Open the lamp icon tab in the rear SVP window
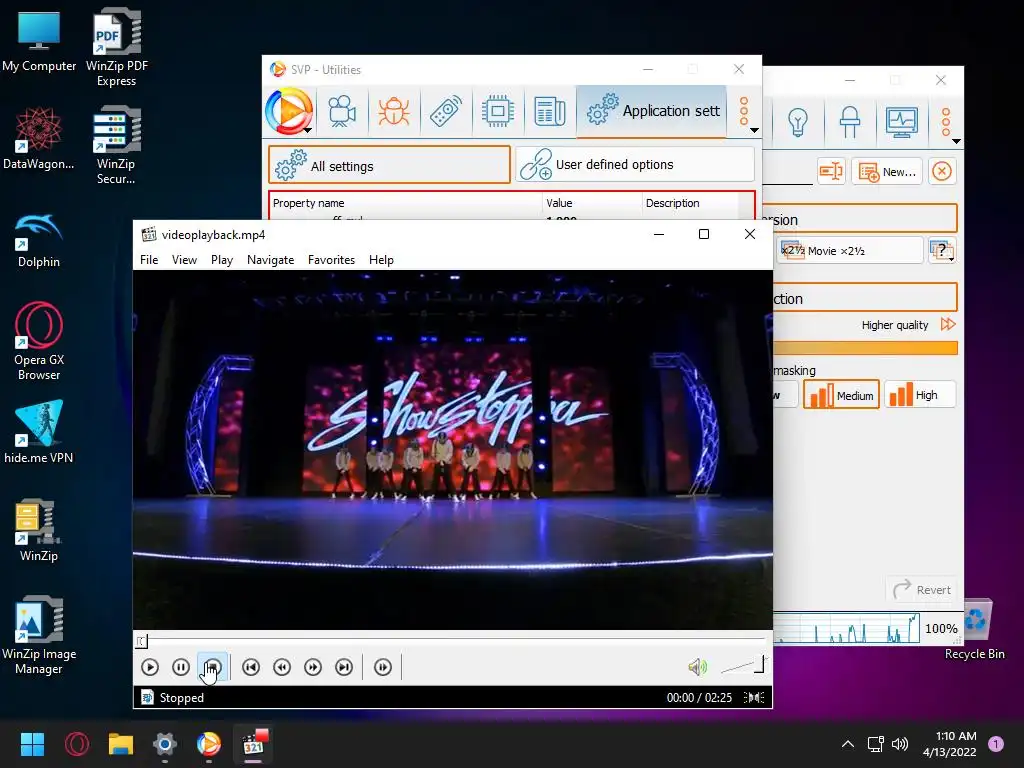Screen dimensions: 1024x768 pos(850,121)
